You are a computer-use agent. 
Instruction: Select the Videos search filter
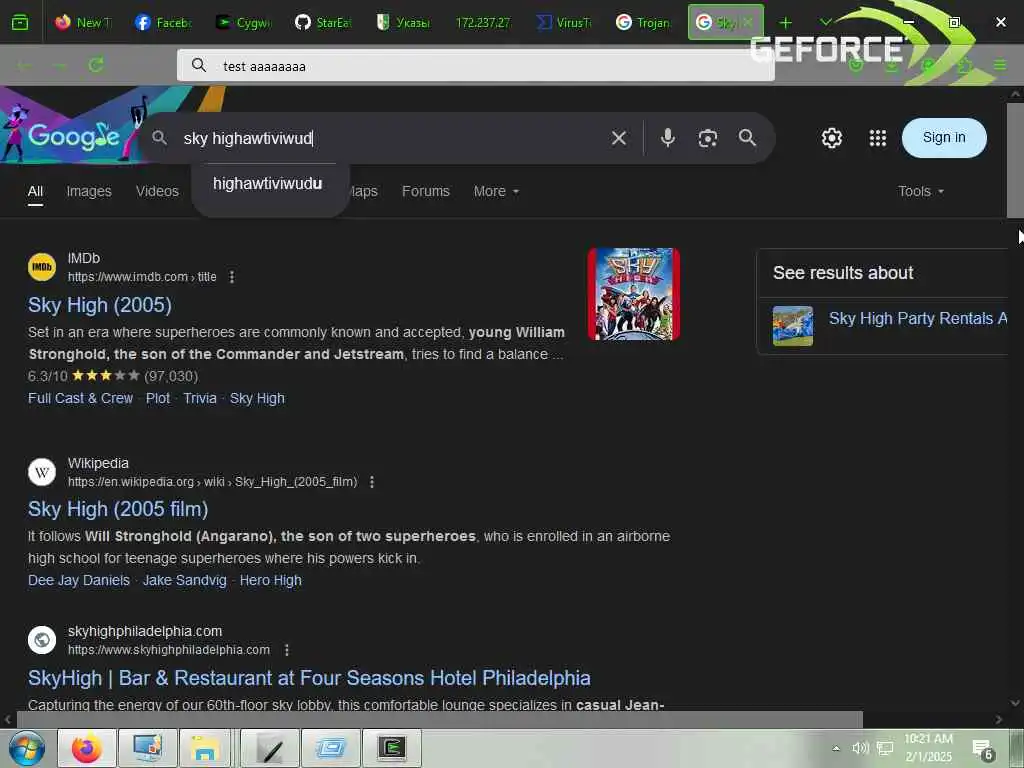coord(157,191)
